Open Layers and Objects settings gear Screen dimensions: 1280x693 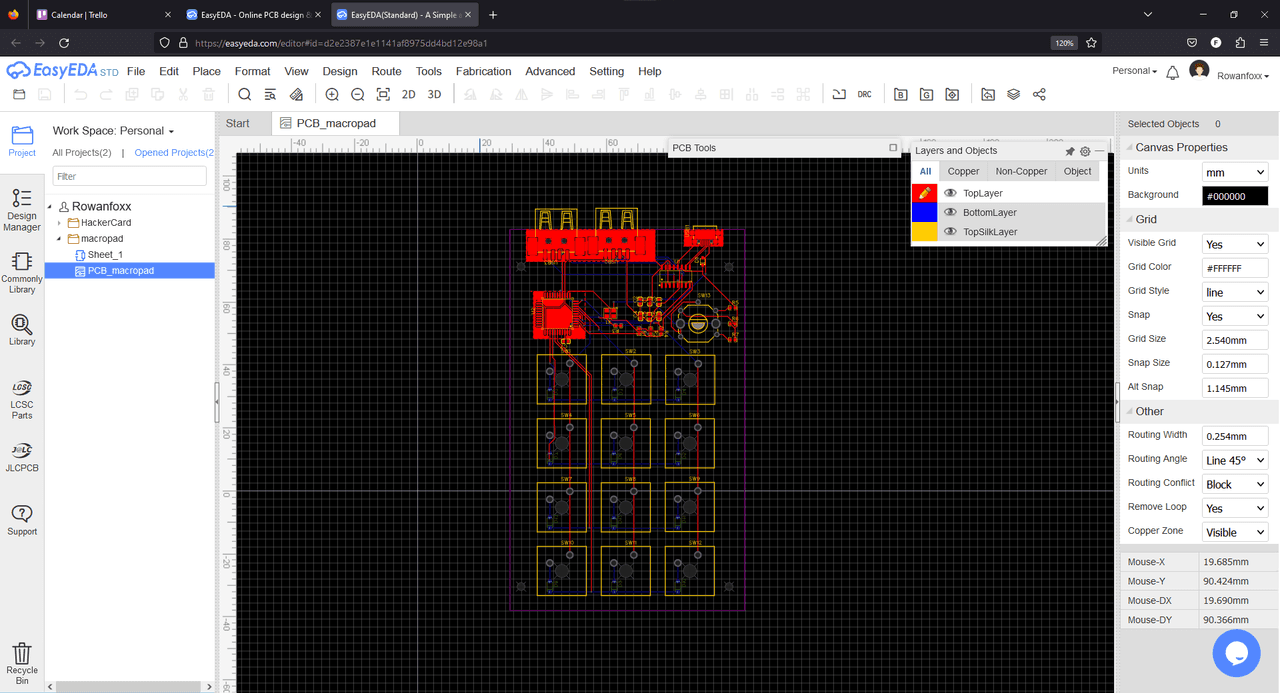pos(1085,151)
